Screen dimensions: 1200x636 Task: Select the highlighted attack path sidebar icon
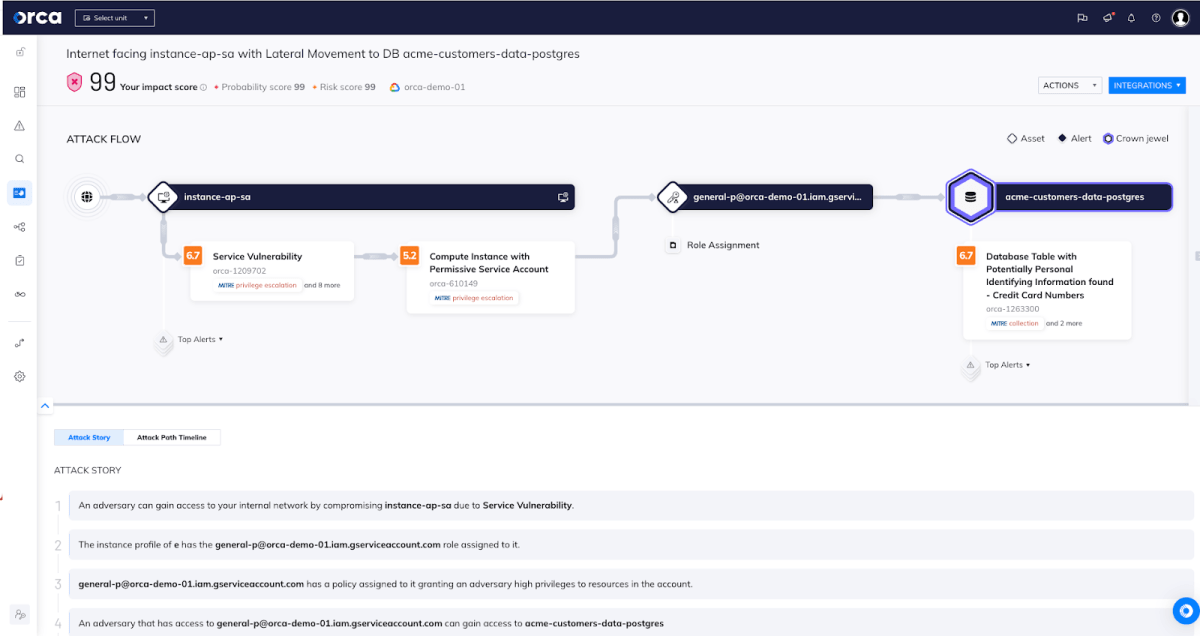point(19,193)
